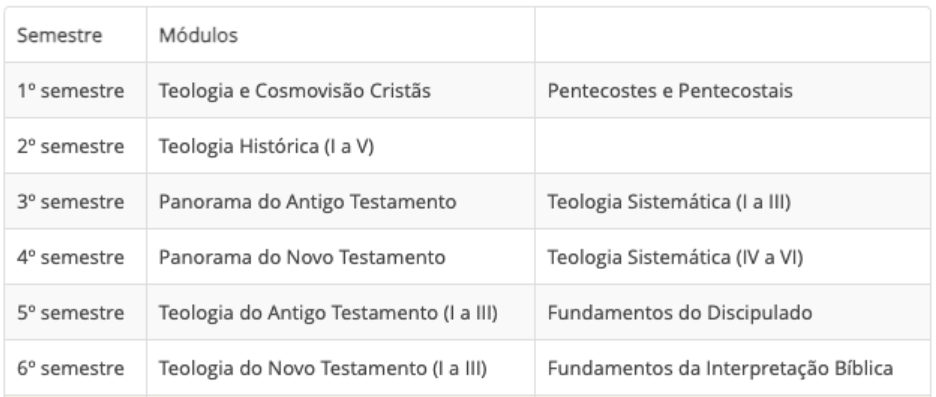Click Teologia Histórica (I a V)
The image size is (936, 397).
266,146
